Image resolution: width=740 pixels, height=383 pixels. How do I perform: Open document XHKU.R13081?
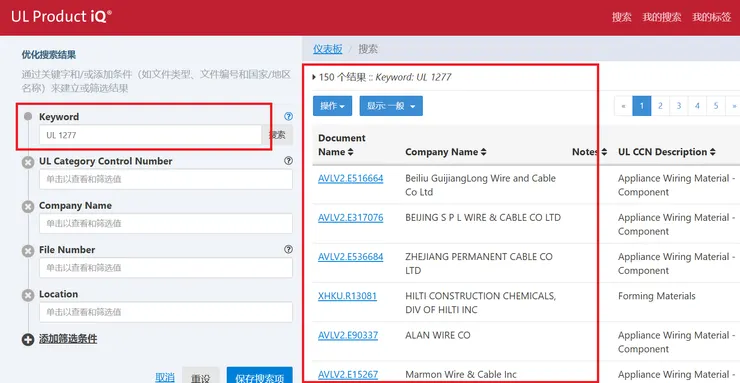click(347, 296)
